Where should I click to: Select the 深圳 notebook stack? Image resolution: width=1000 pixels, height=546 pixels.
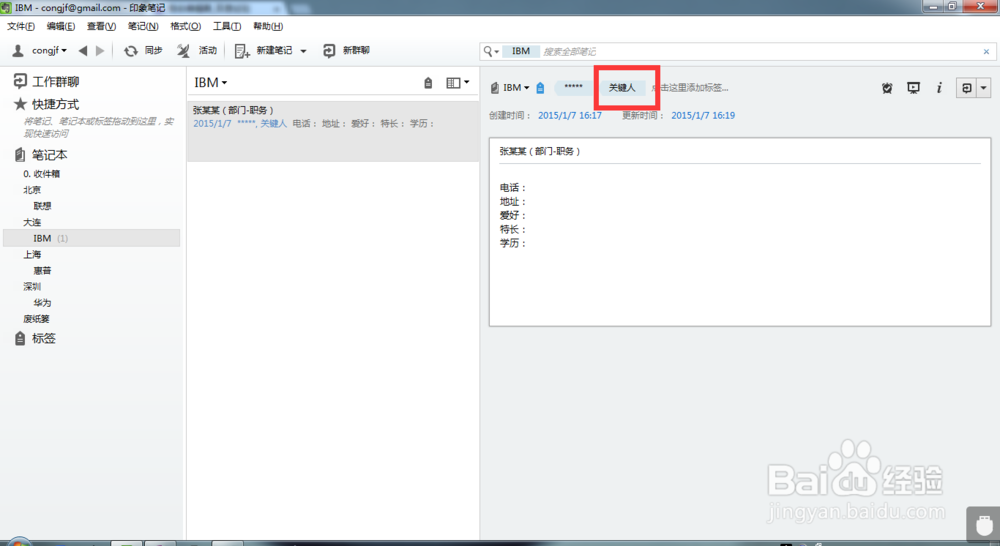click(32, 286)
